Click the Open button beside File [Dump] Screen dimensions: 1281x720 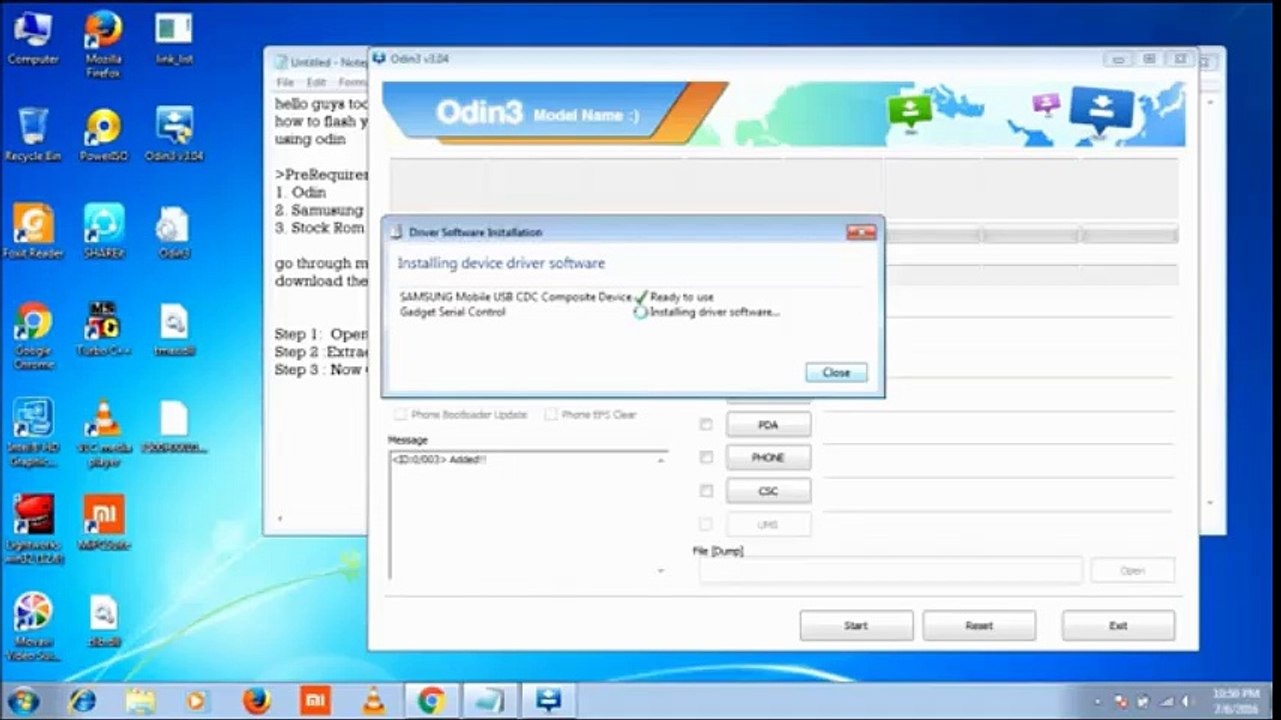pyautogui.click(x=1132, y=570)
